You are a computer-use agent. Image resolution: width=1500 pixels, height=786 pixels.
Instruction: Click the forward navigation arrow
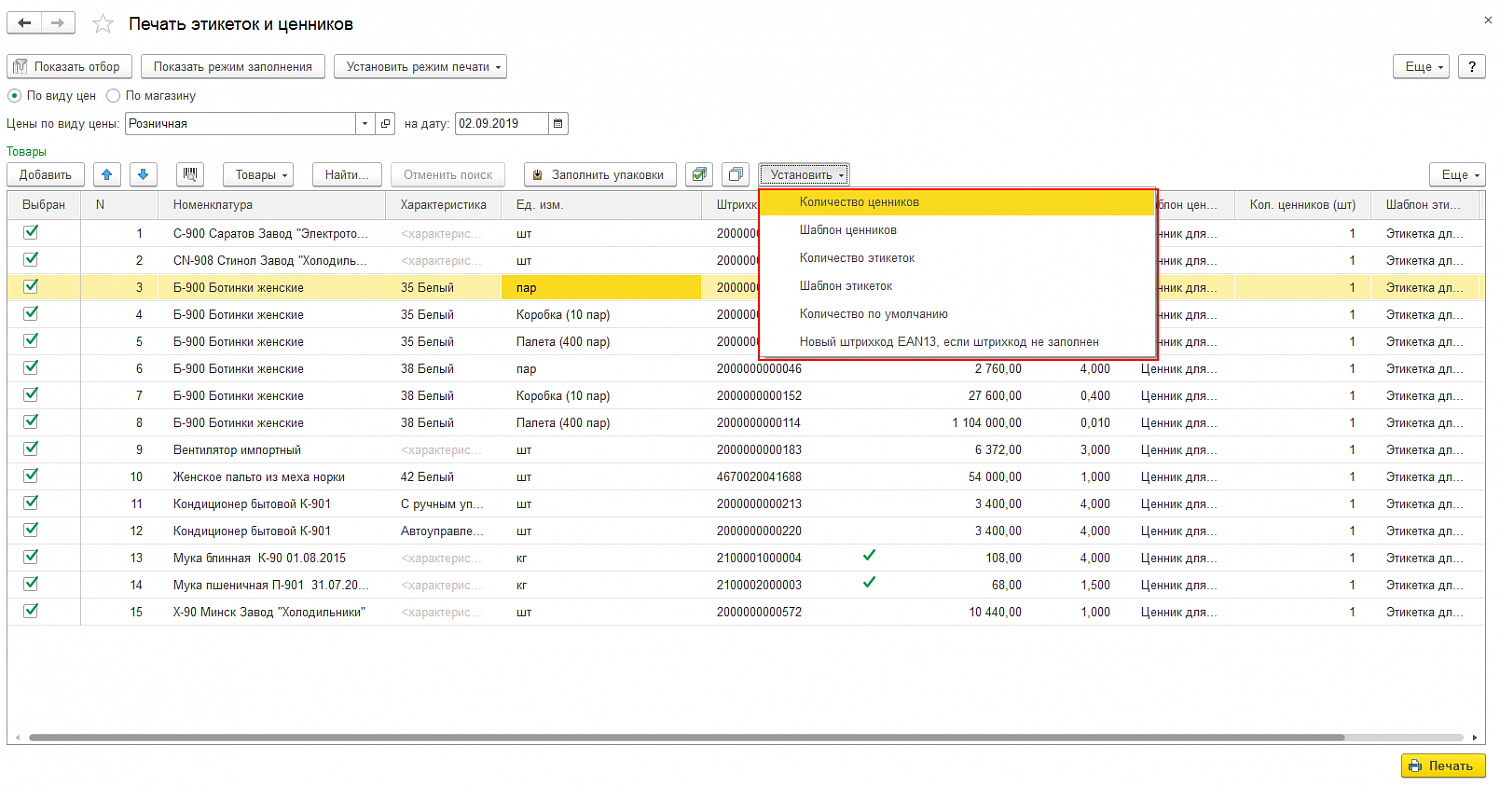click(58, 22)
